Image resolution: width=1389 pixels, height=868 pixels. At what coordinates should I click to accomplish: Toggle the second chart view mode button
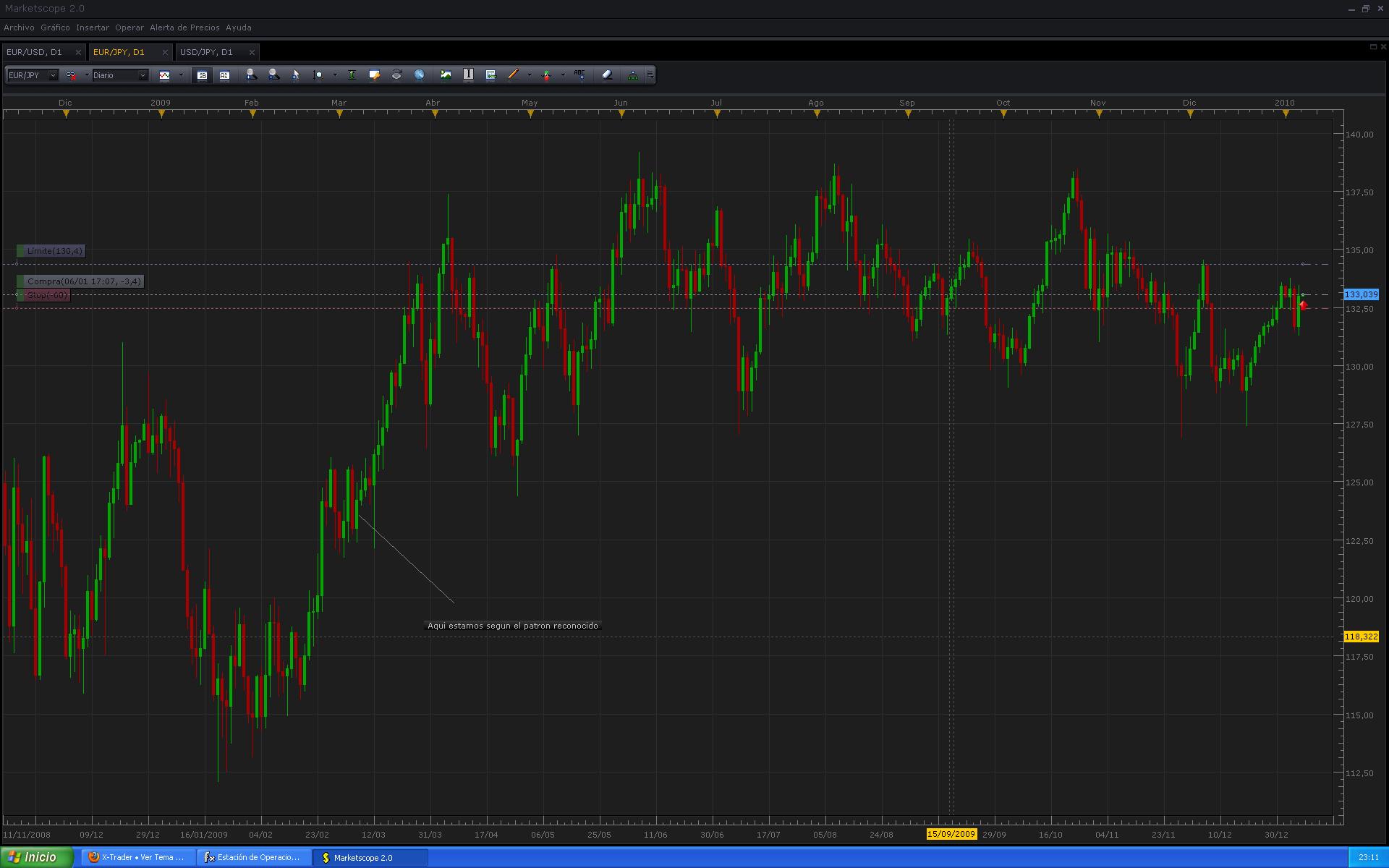coord(224,75)
